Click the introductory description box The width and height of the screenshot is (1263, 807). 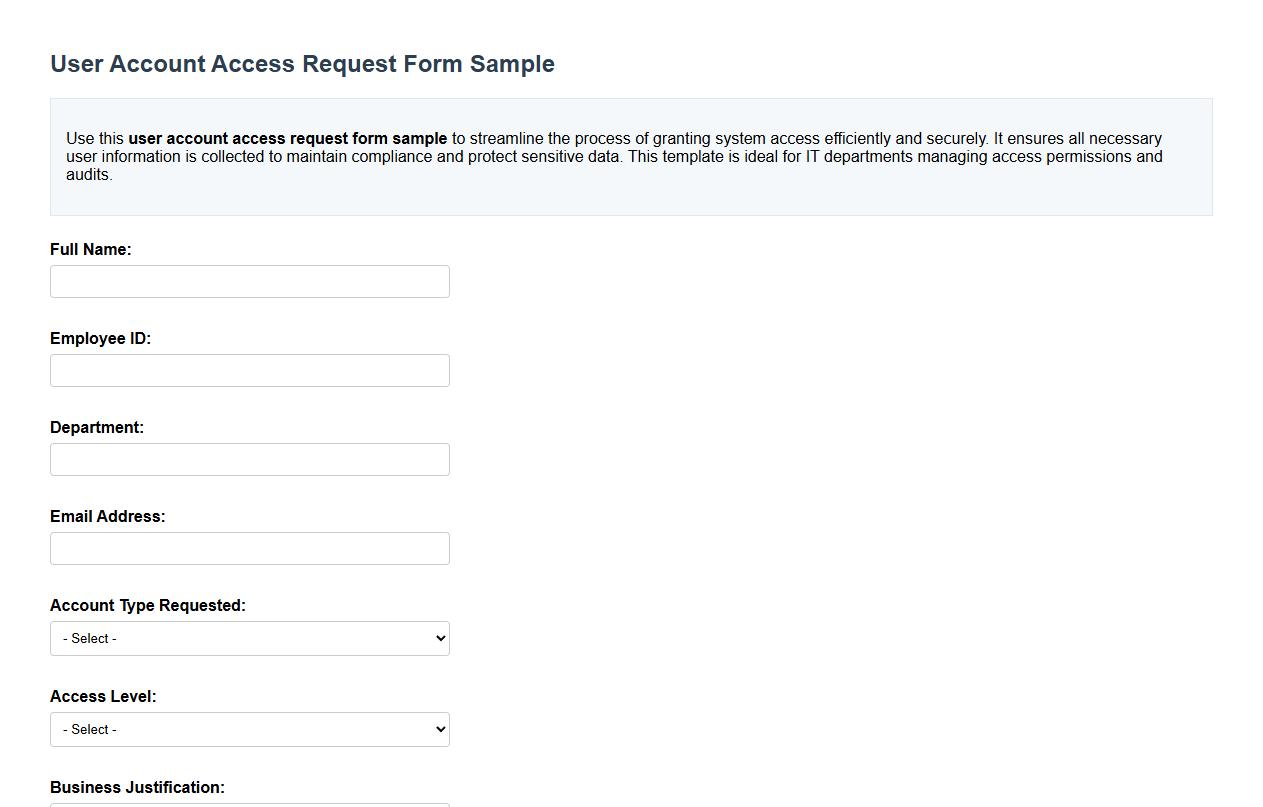(x=631, y=156)
